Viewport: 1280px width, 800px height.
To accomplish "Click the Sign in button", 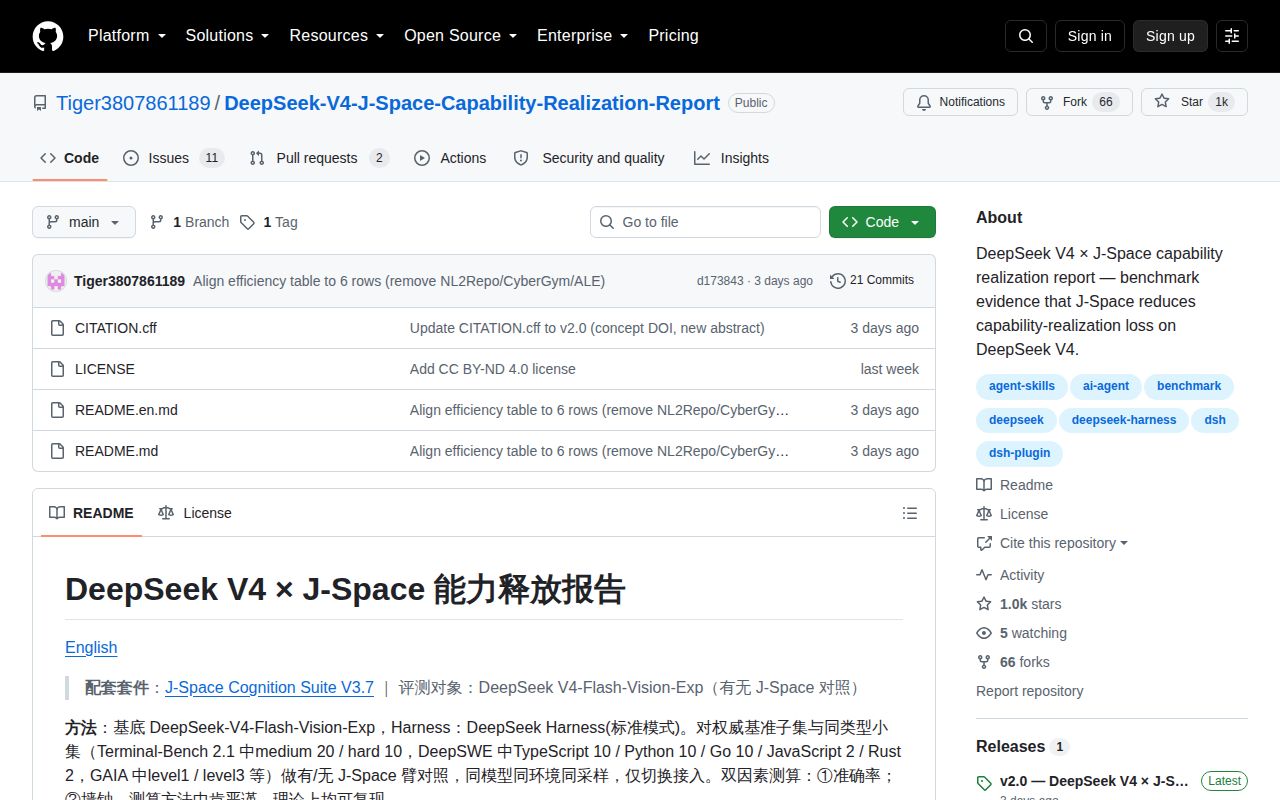I will [1089, 36].
